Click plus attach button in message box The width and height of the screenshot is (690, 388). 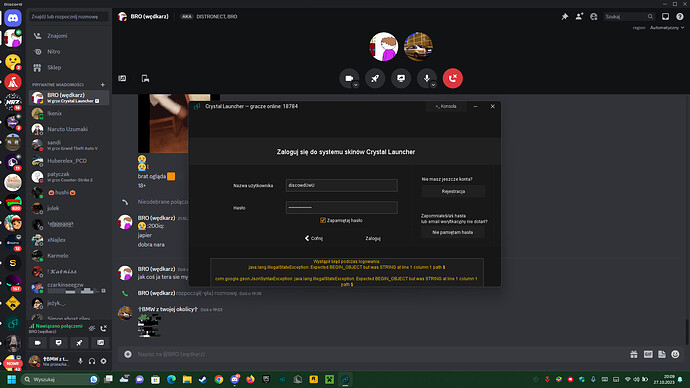tap(128, 354)
